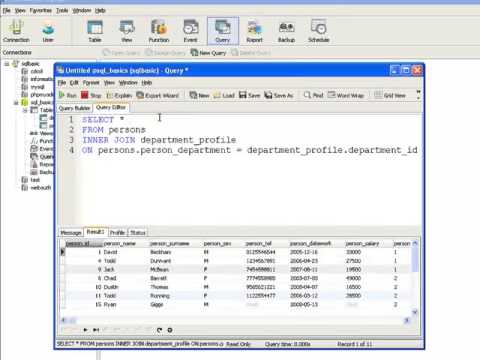Viewport: 480px width, 360px height.
Task: Open the Export Wizard
Action: (x=158, y=95)
